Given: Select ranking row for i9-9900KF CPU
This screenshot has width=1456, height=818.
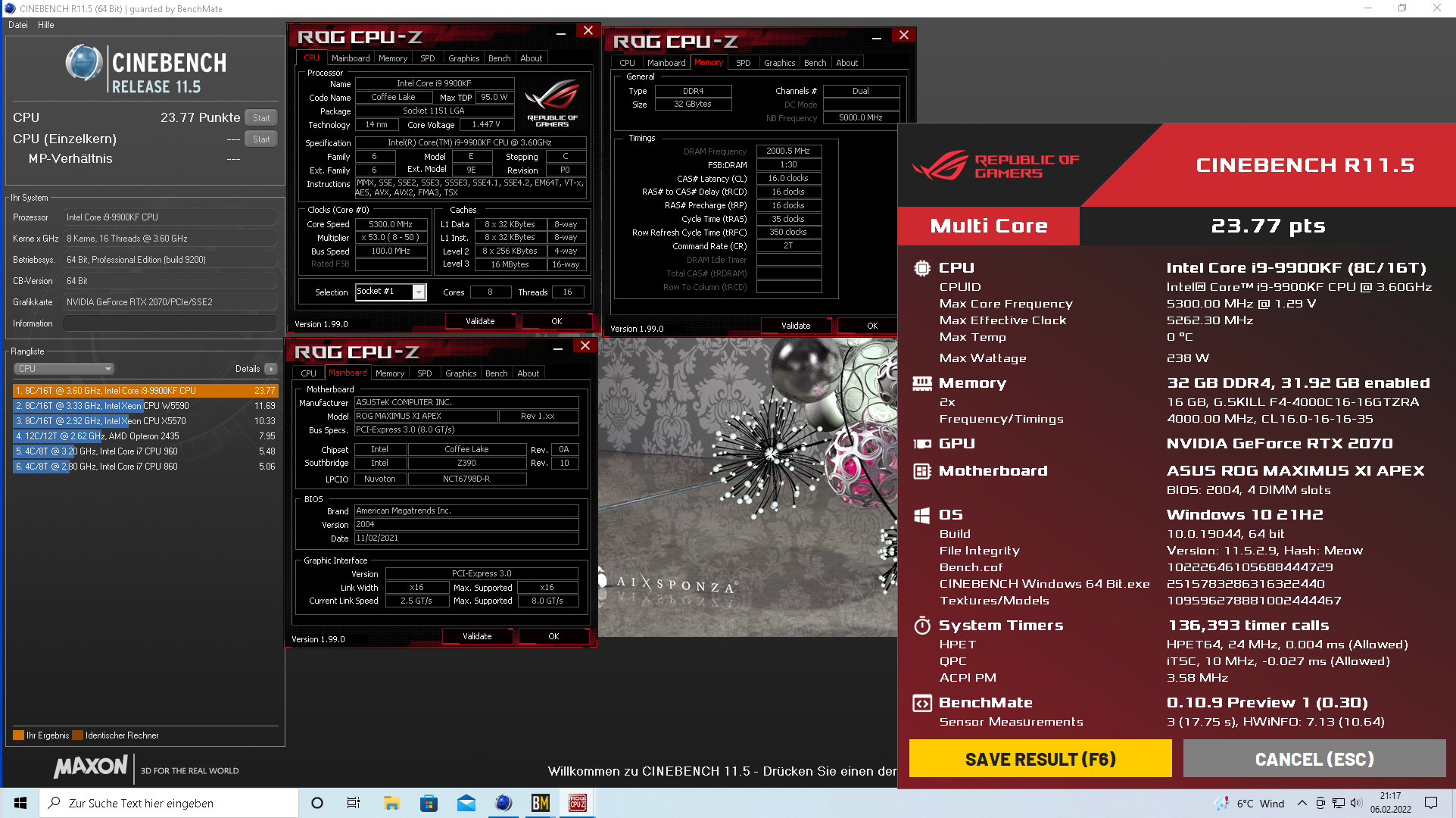Looking at the screenshot, I should click(145, 391).
